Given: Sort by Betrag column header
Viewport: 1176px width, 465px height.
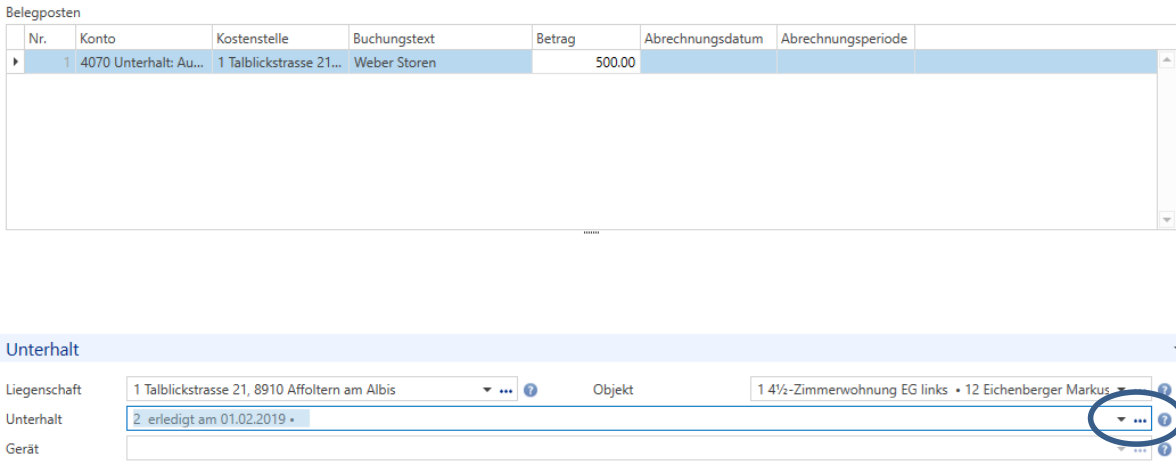Looking at the screenshot, I should click(x=586, y=38).
